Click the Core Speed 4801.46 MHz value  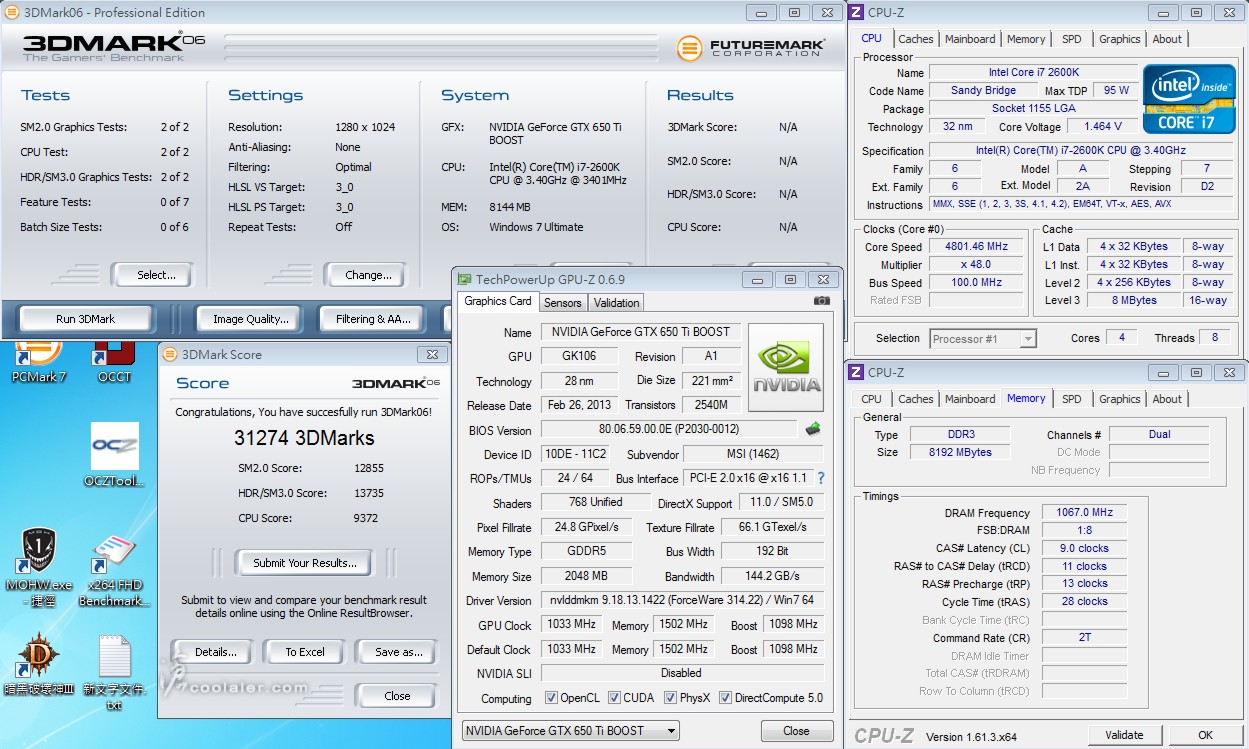977,247
